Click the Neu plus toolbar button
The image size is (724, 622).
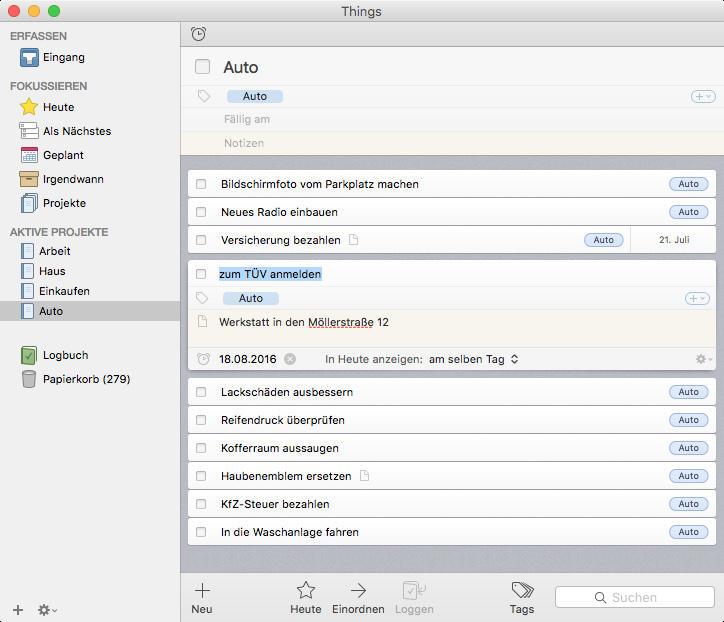coord(202,598)
